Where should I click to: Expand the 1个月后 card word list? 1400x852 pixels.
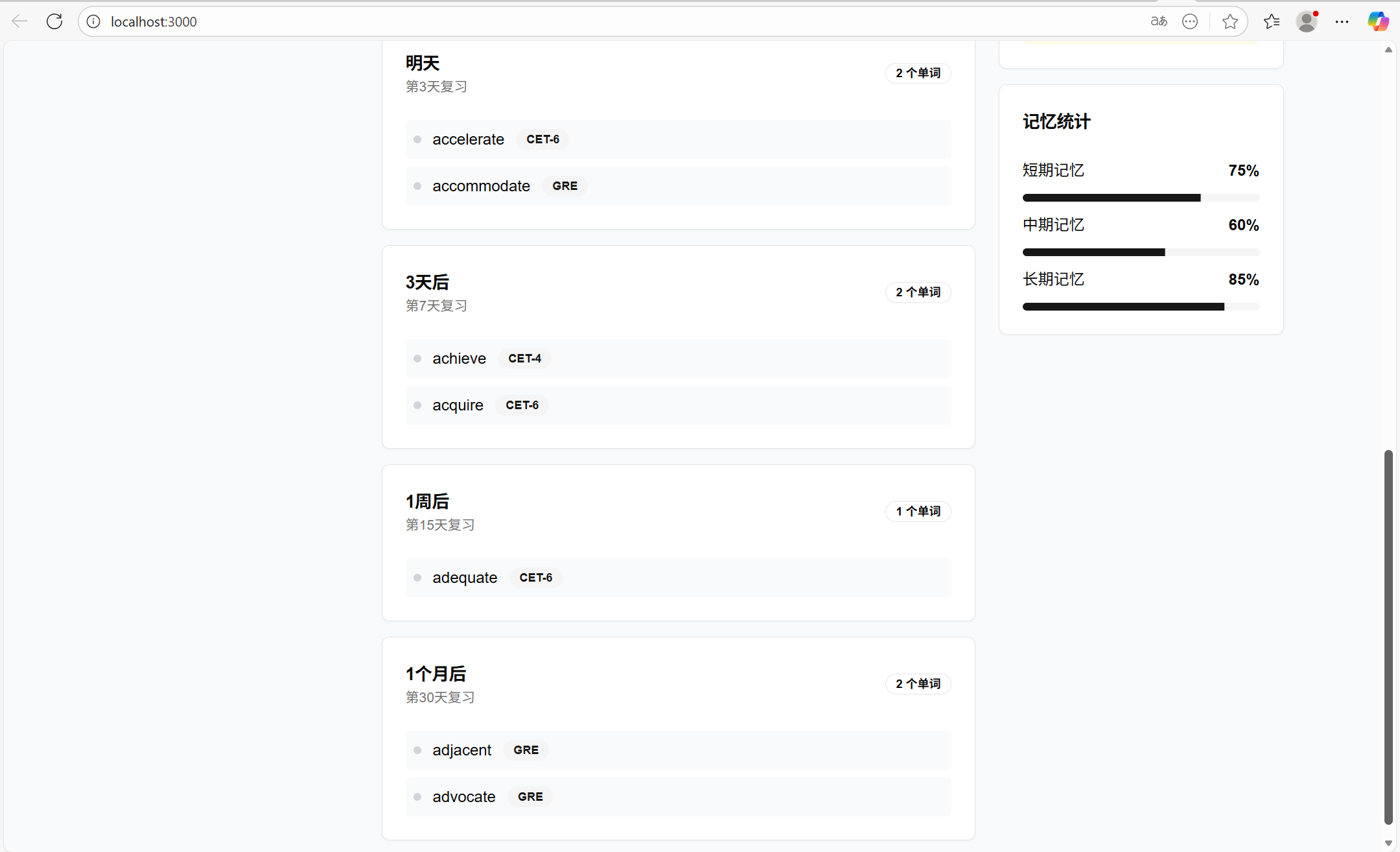[x=918, y=683]
